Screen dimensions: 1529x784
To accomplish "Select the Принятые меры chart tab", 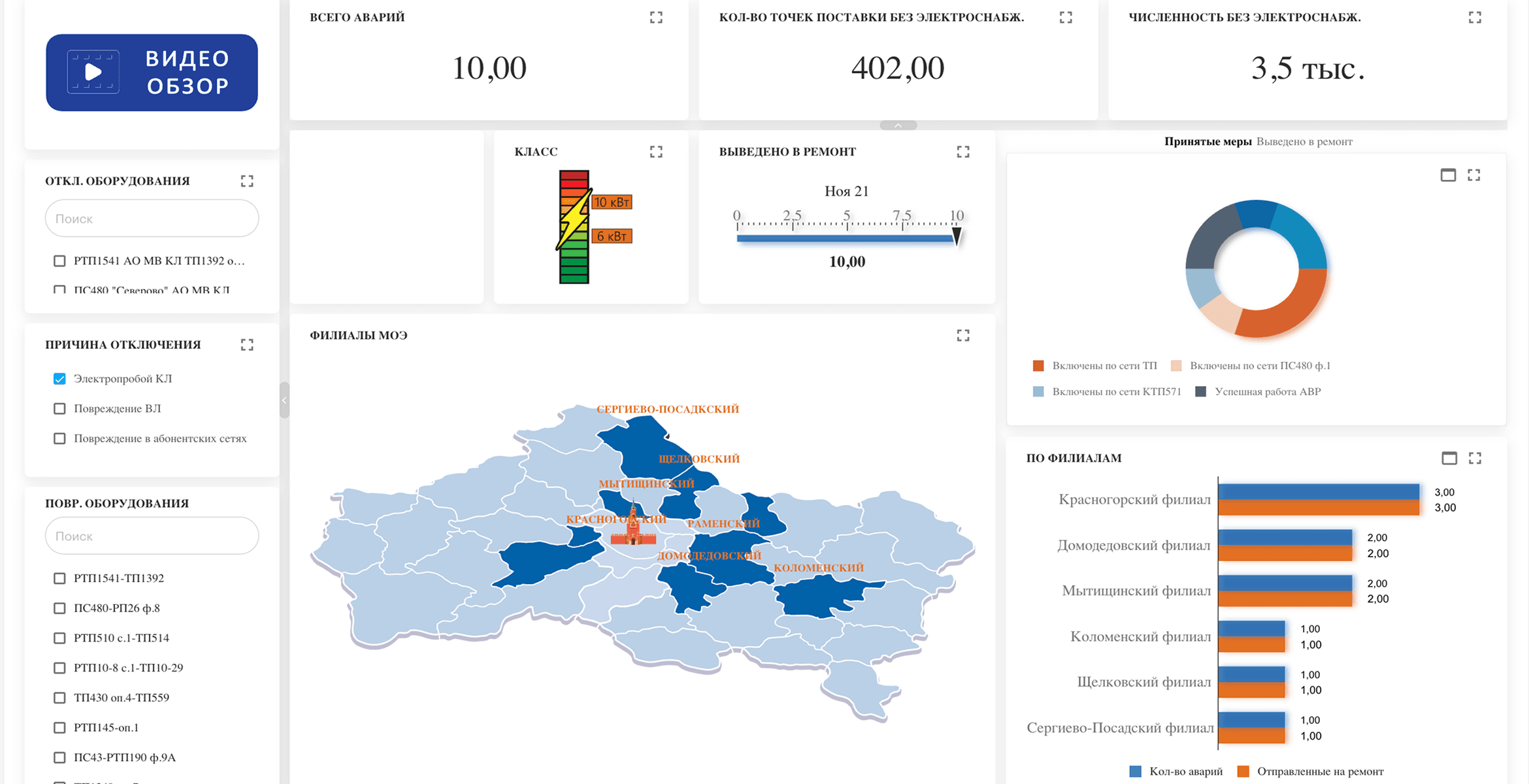I will 1208,142.
